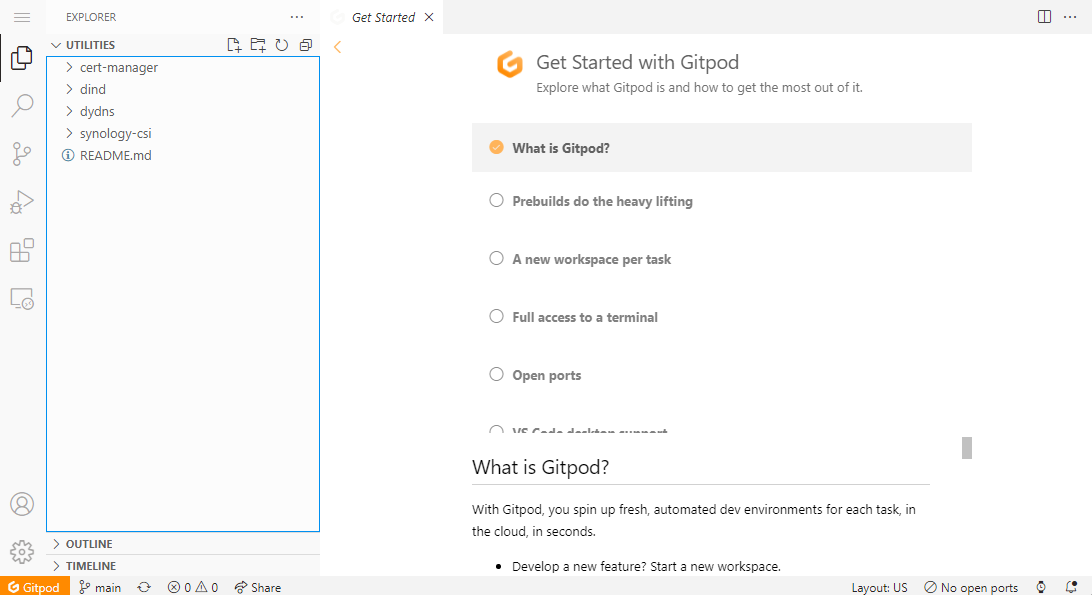The image size is (1092, 595).
Task: Refresh the Explorer file tree
Action: pos(281,45)
